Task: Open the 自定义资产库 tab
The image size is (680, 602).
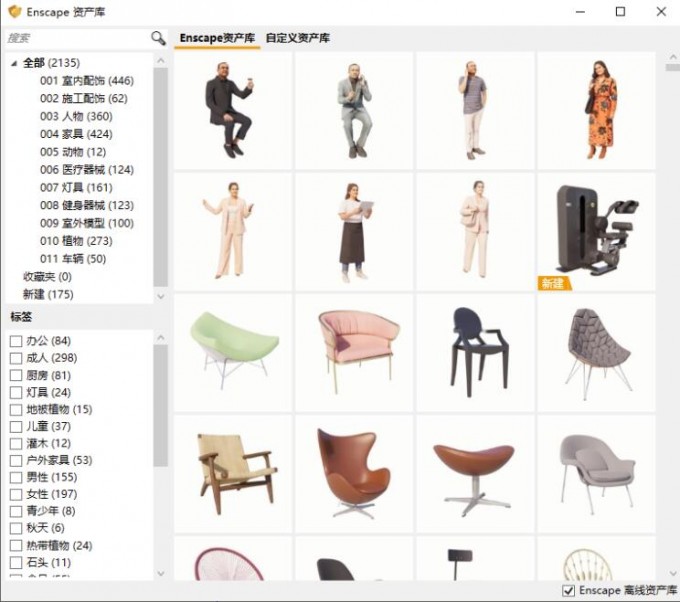Action: coord(298,38)
